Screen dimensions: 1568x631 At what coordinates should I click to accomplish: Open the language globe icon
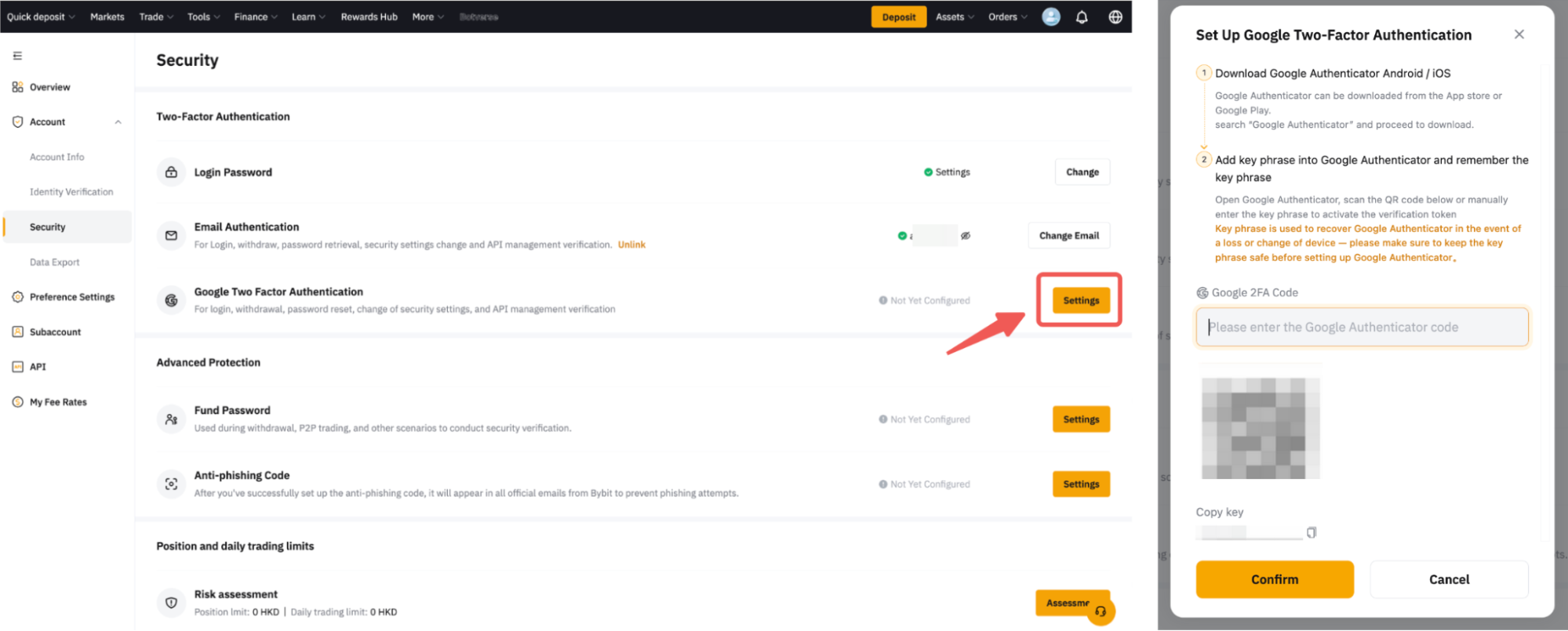(1115, 17)
